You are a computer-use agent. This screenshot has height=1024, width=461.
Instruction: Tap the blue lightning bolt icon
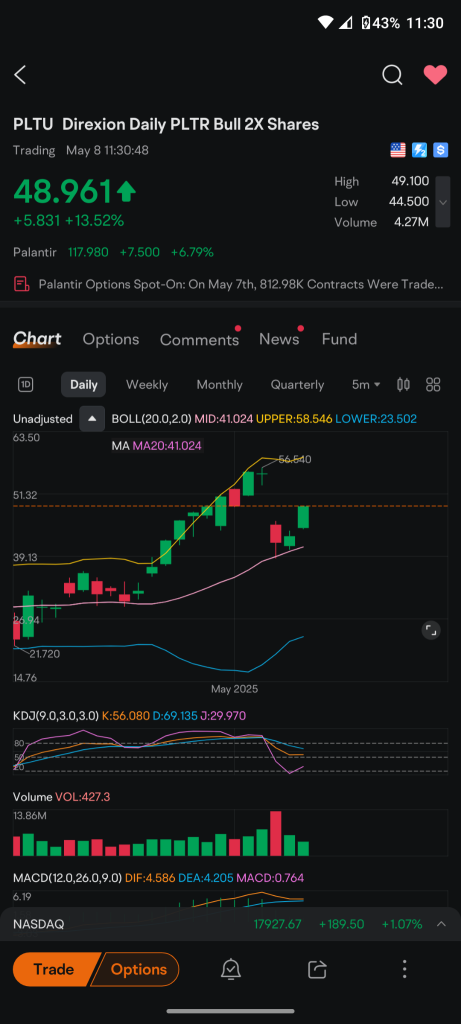tap(419, 150)
